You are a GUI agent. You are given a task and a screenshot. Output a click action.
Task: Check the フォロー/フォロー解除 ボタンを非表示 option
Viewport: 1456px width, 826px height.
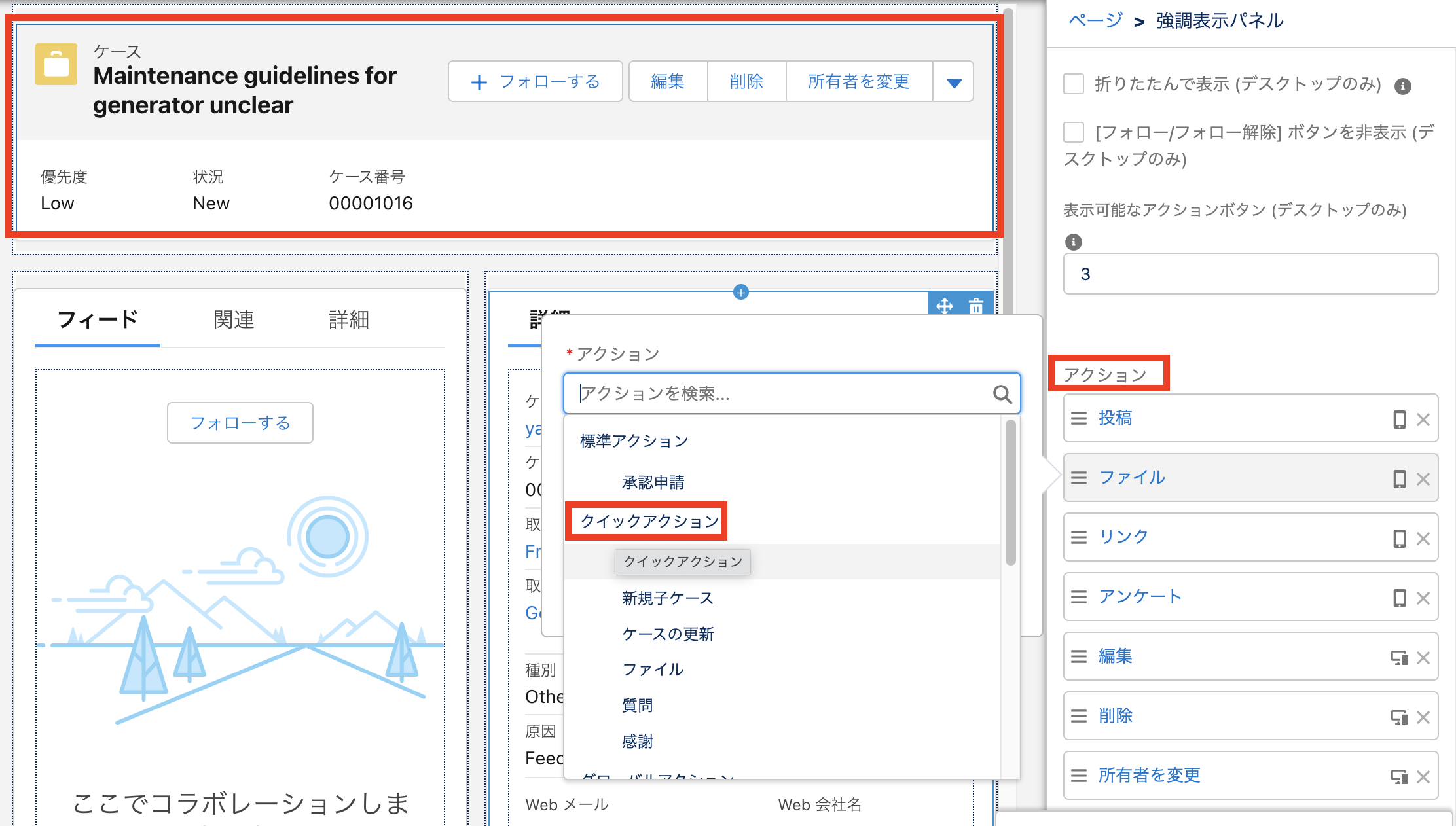pyautogui.click(x=1074, y=132)
